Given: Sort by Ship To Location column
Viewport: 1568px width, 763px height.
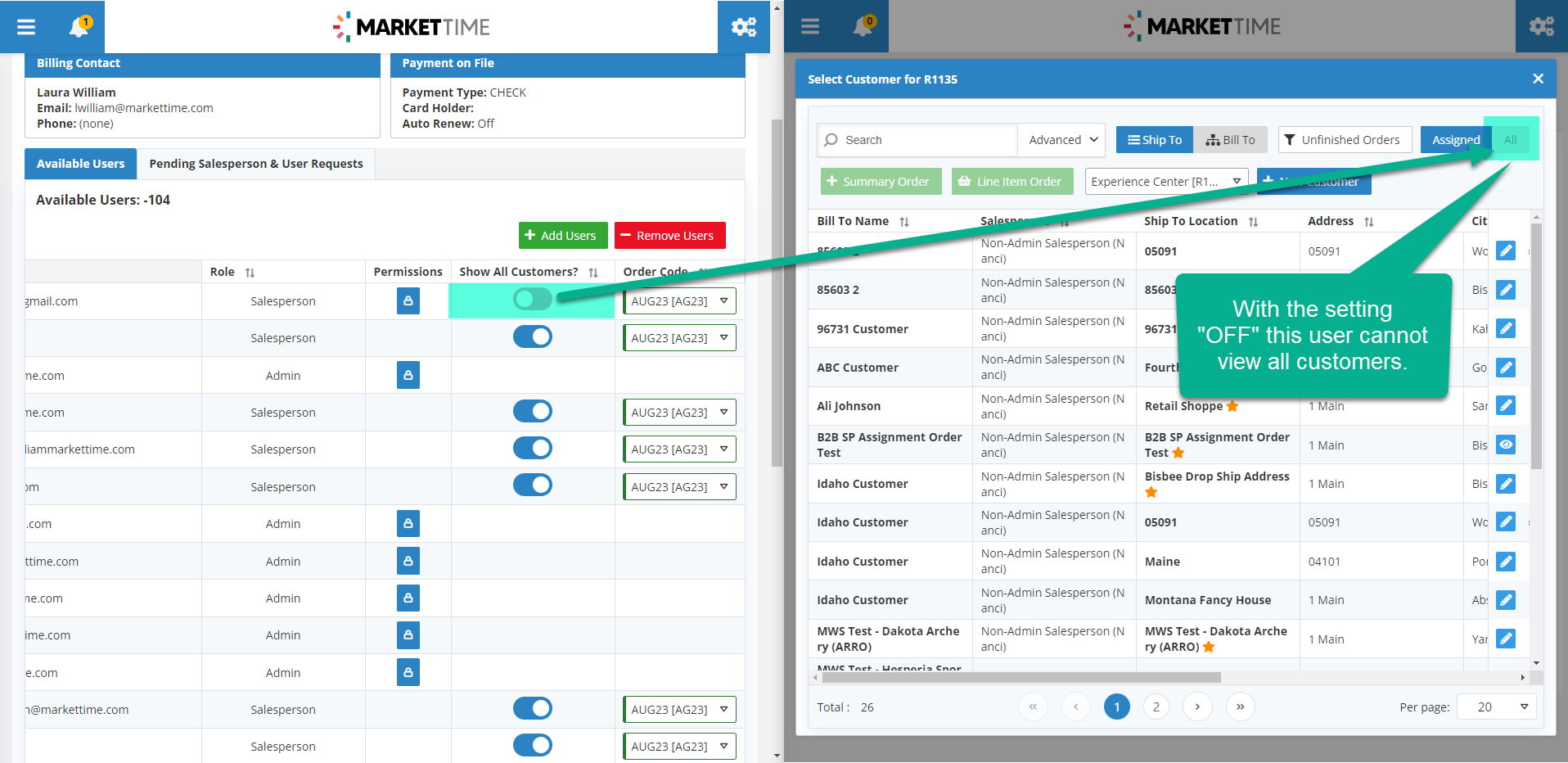Looking at the screenshot, I should (1253, 222).
